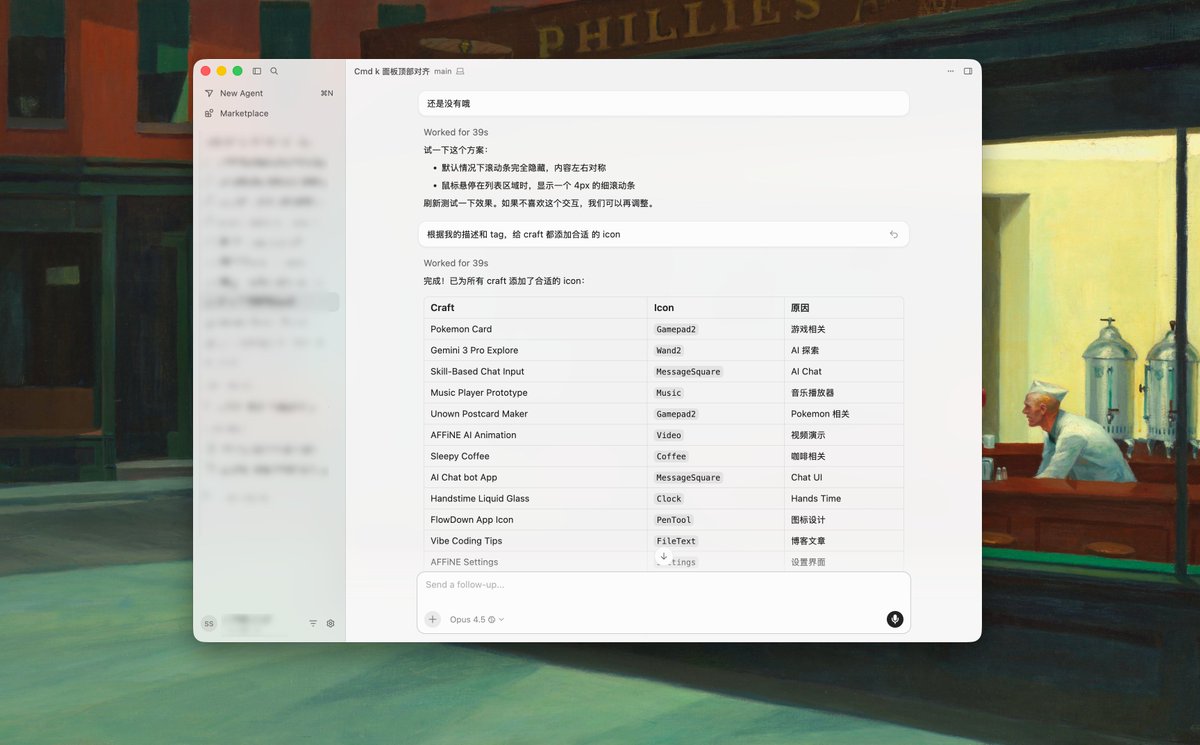Select the reason cell 游戏相关
This screenshot has height=745, width=1200.
(844, 329)
